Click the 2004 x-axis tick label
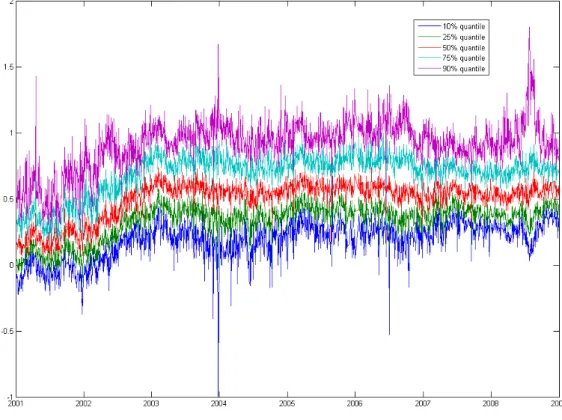The image size is (562, 420). 219,404
